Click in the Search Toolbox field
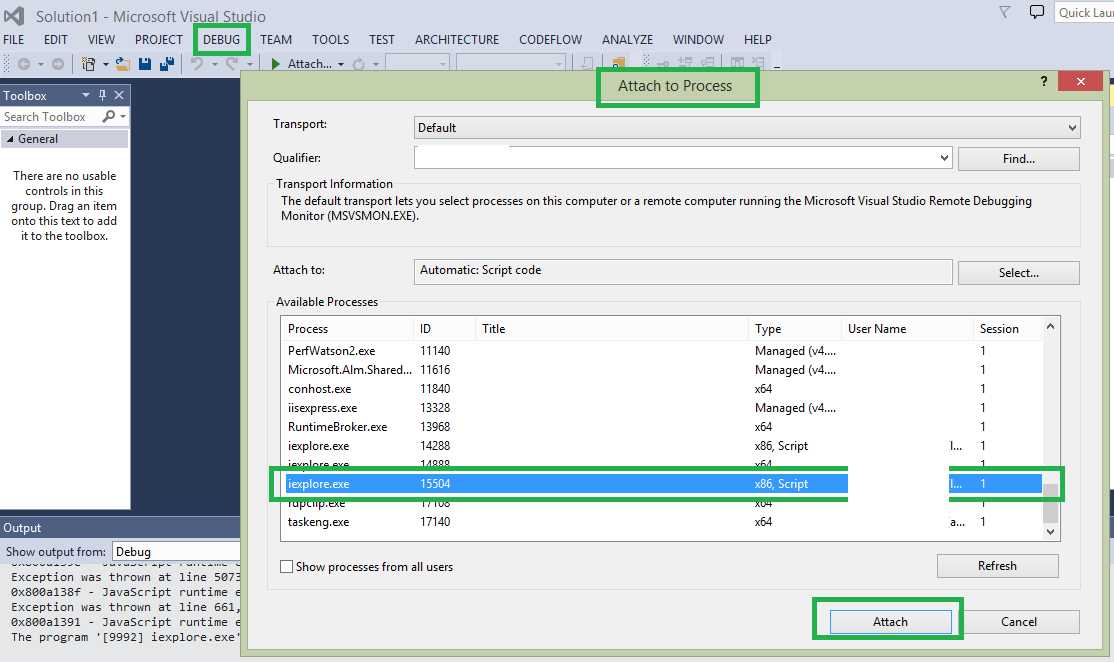The width and height of the screenshot is (1114, 662). point(51,116)
